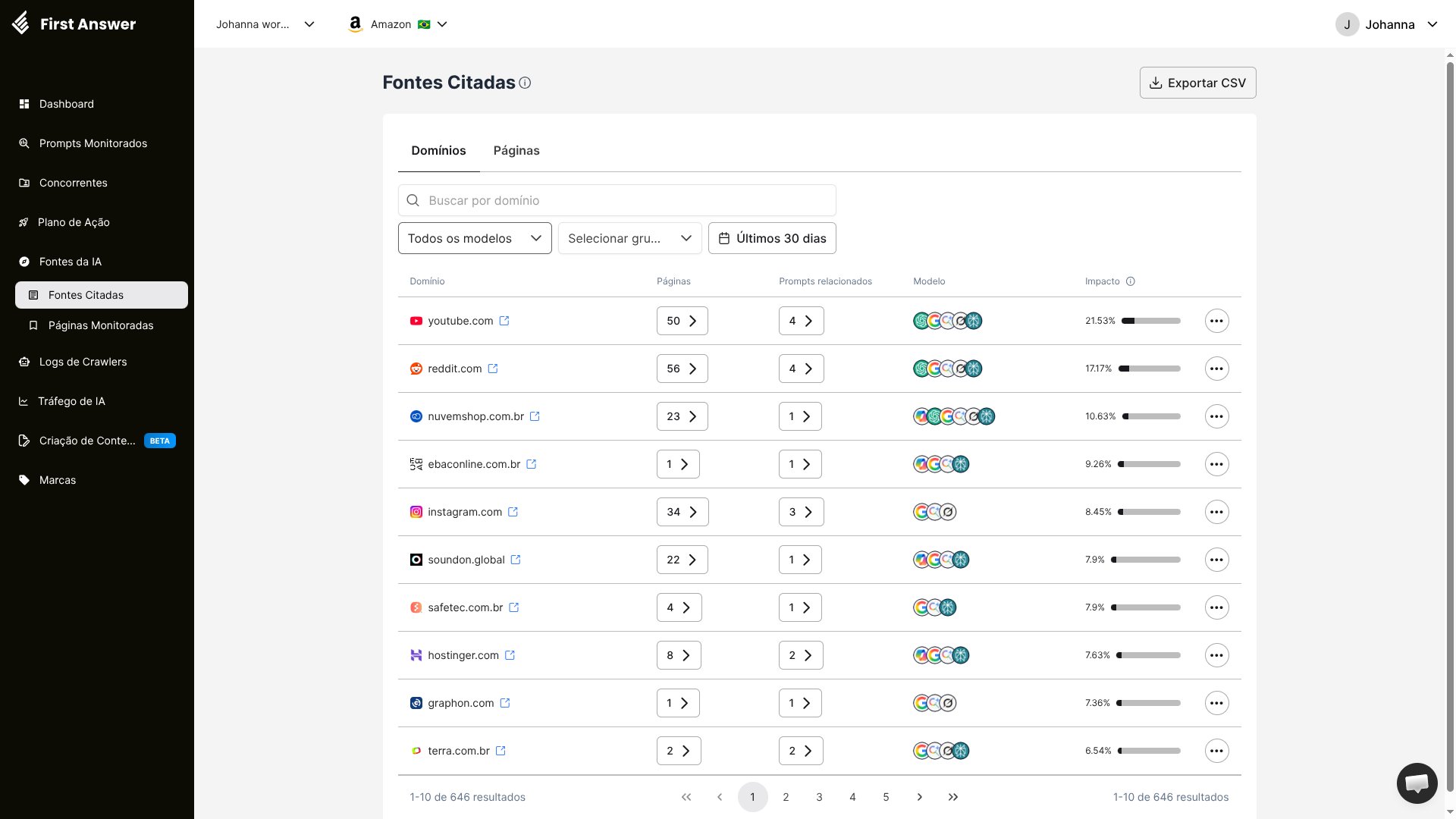Click the Exportar CSV button
Screen dimensions: 1456x819
[1197, 83]
